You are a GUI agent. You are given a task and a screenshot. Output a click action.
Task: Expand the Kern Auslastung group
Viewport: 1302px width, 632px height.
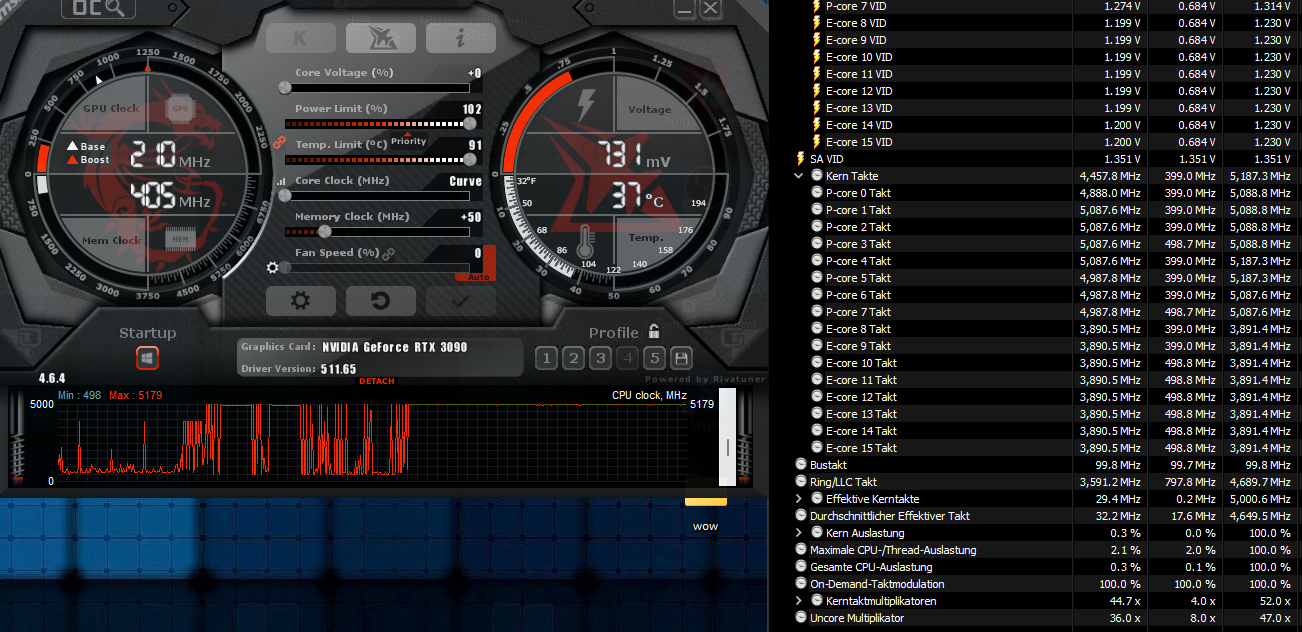pos(799,533)
